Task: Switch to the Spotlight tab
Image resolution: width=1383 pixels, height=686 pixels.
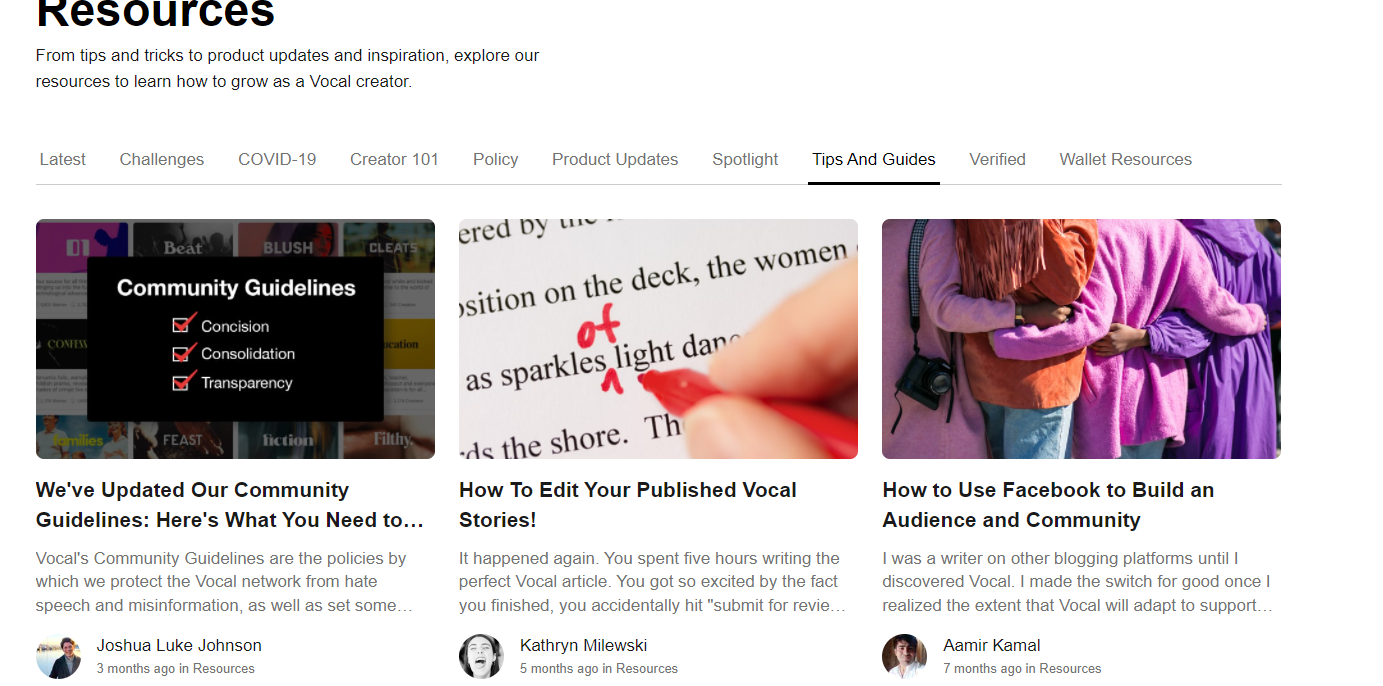Action: 745,159
